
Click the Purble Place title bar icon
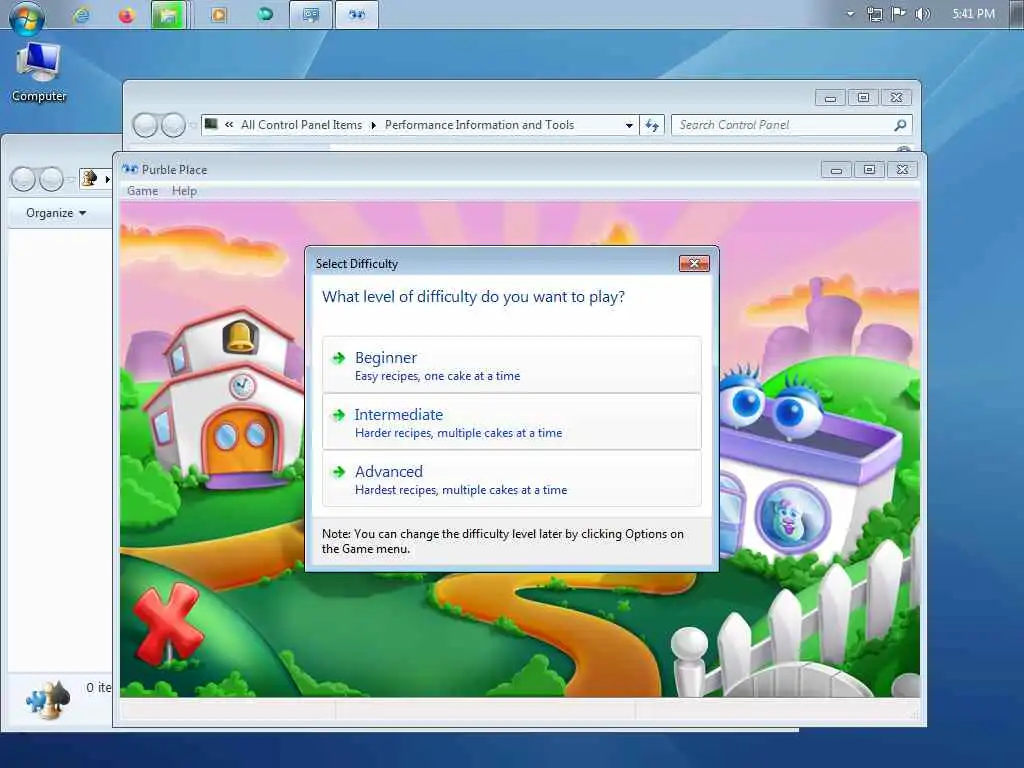[130, 169]
